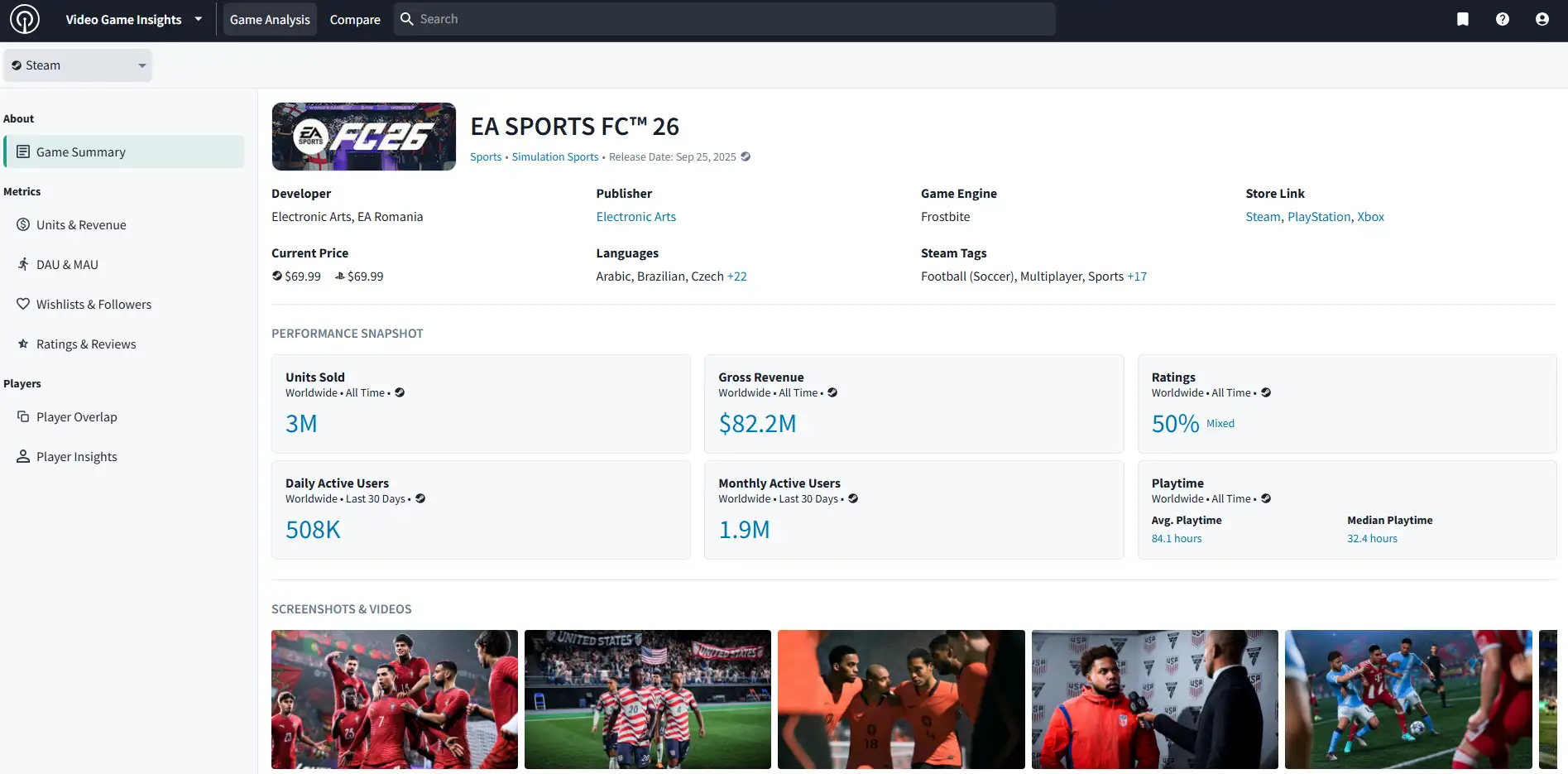Open the USA press interview screenshot

pos(1155,699)
